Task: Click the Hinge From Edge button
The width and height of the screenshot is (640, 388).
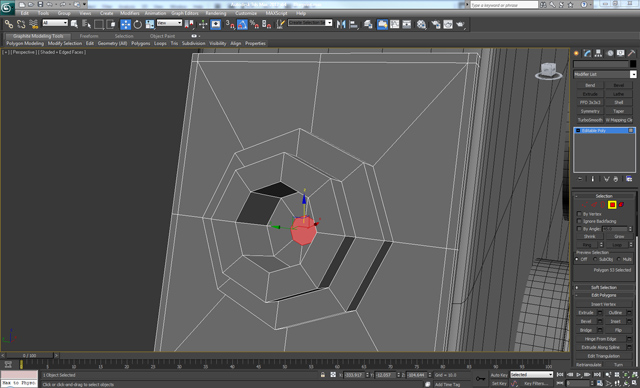Action: (x=600, y=339)
